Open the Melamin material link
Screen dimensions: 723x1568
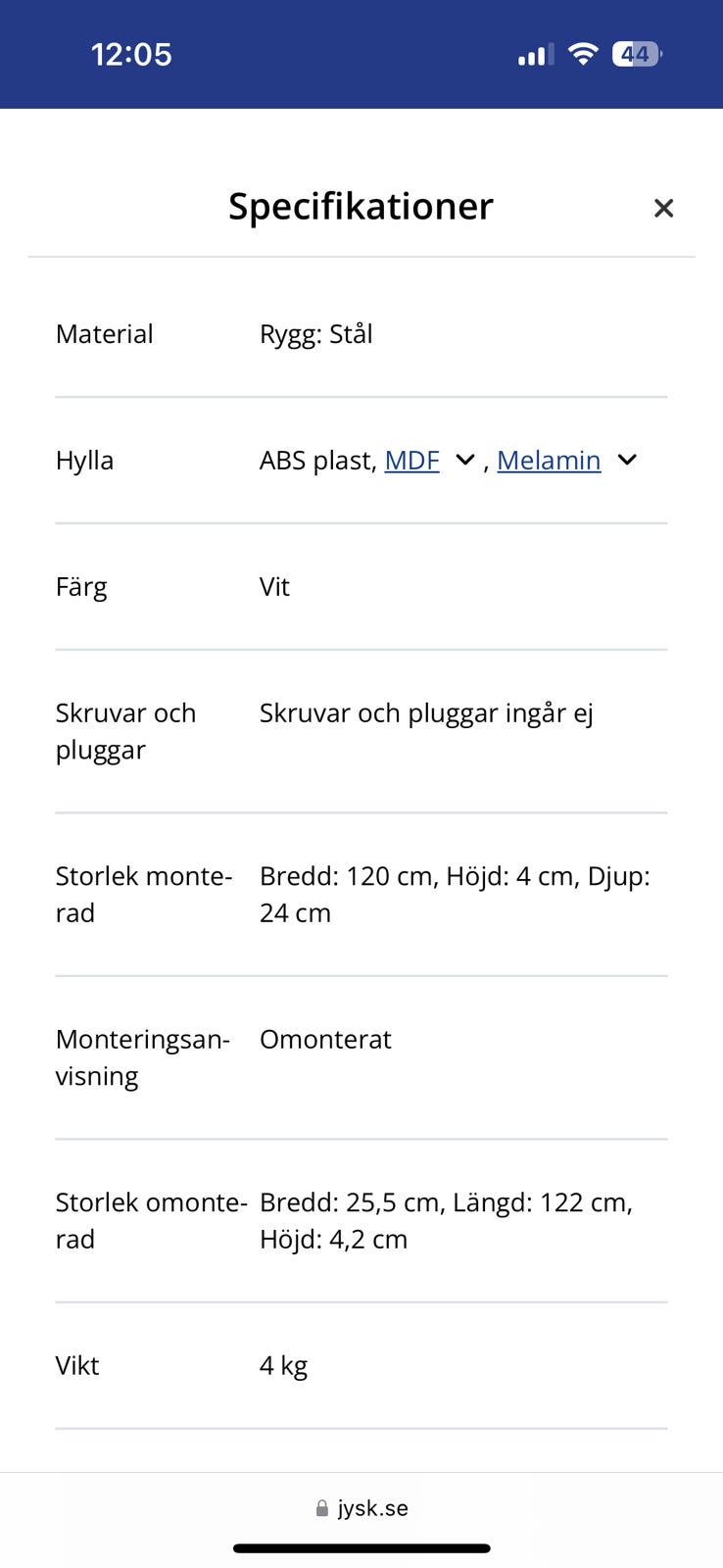click(549, 461)
